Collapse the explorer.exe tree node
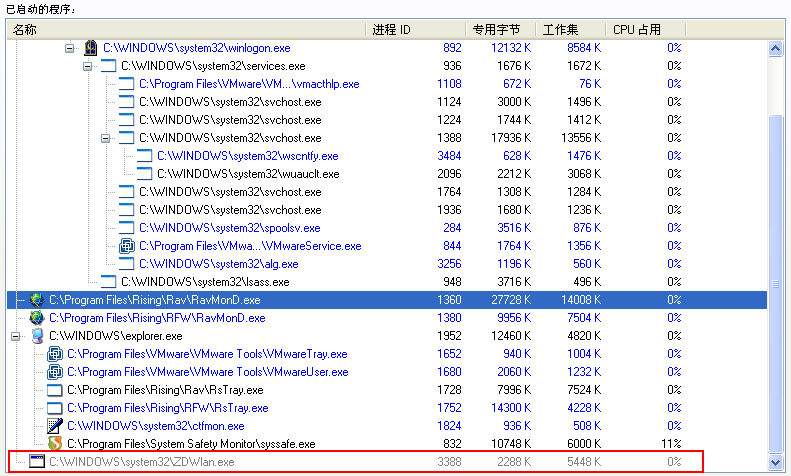This screenshot has height=476, width=791. (16, 336)
